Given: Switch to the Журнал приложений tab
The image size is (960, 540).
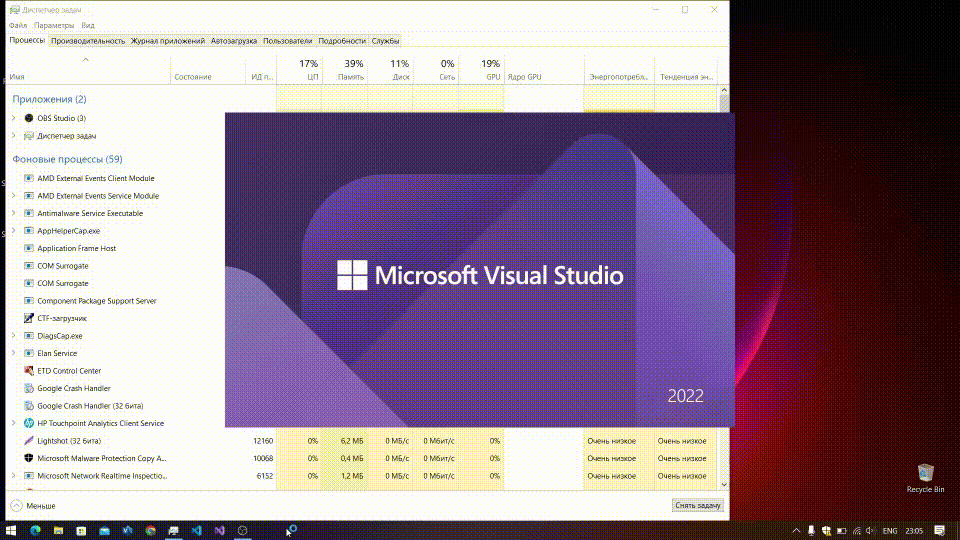Looking at the screenshot, I should (x=168, y=41).
